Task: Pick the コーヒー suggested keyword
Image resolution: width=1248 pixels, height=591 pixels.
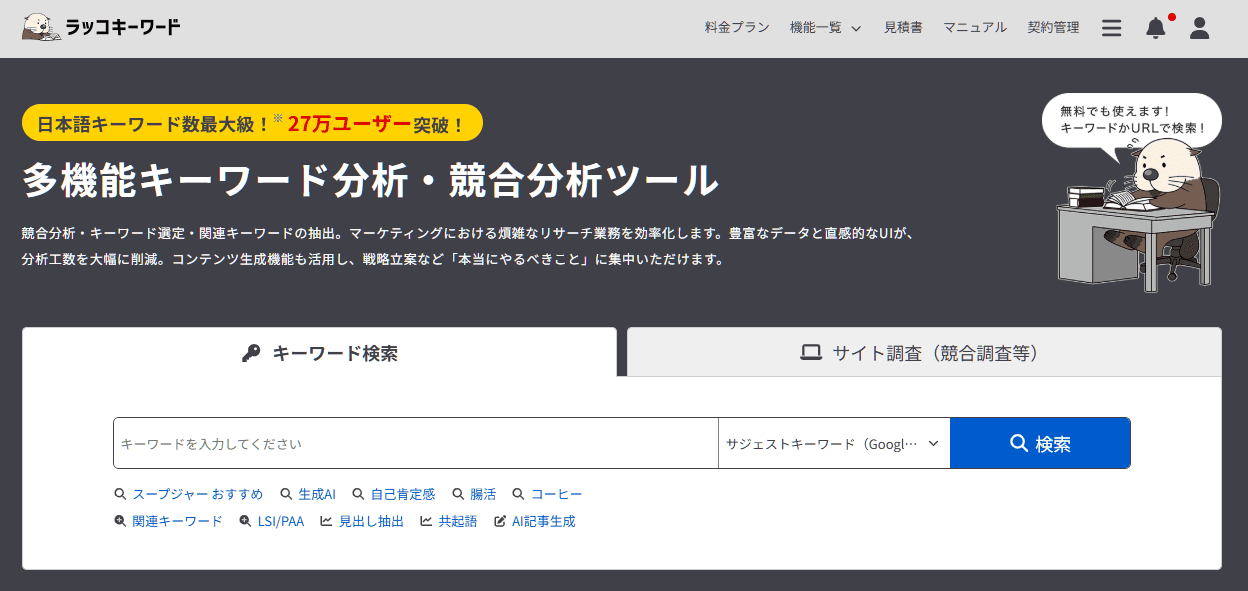Action: click(x=555, y=494)
